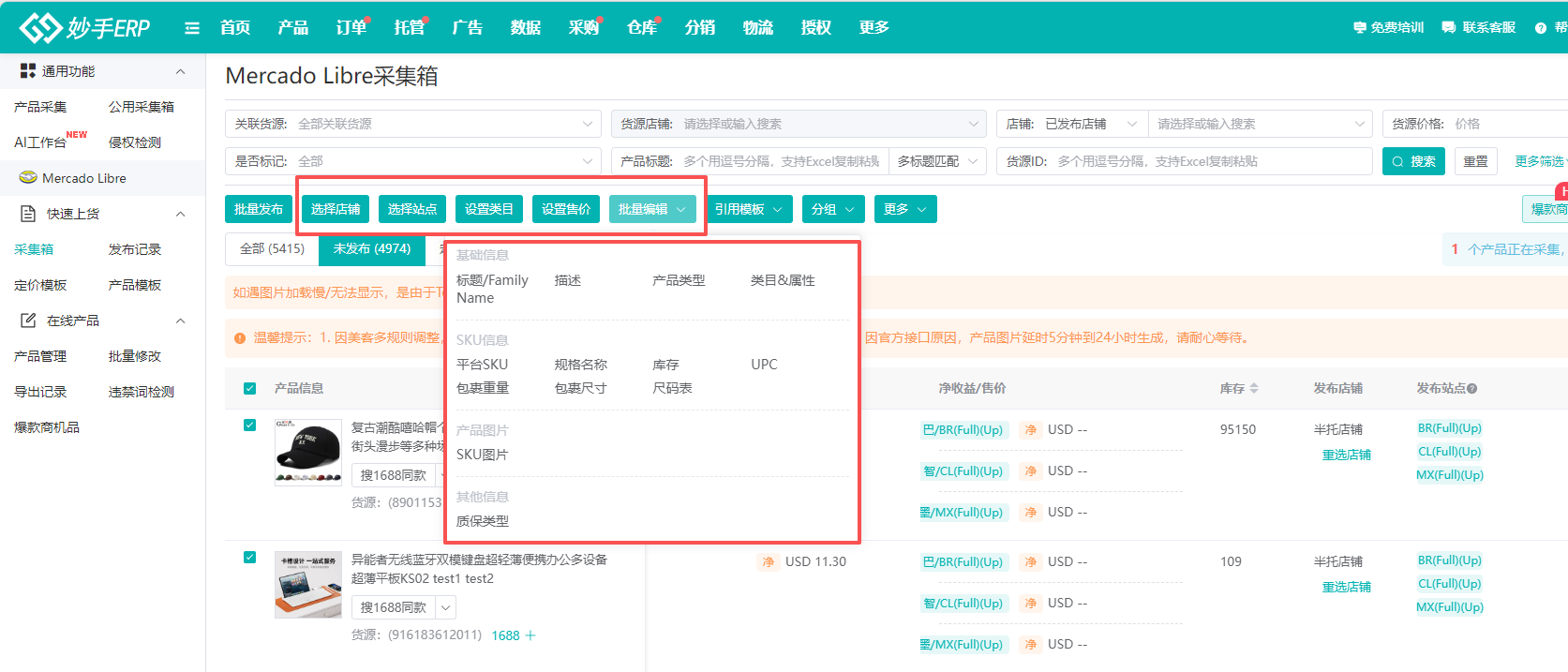The width and height of the screenshot is (1568, 672).
Task: Open the 货源店铺 dropdown
Action: click(799, 124)
